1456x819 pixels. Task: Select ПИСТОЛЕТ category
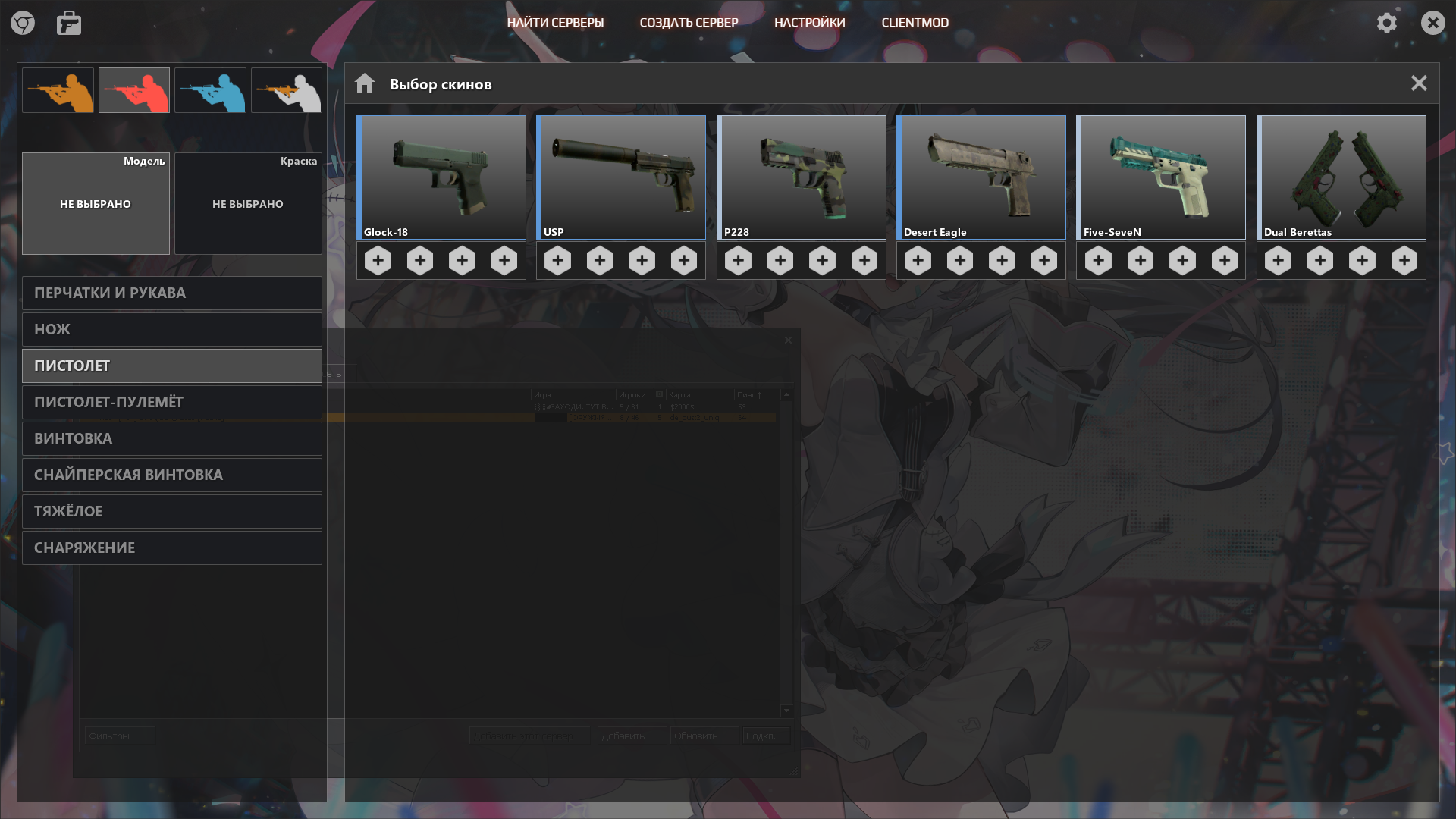[172, 366]
